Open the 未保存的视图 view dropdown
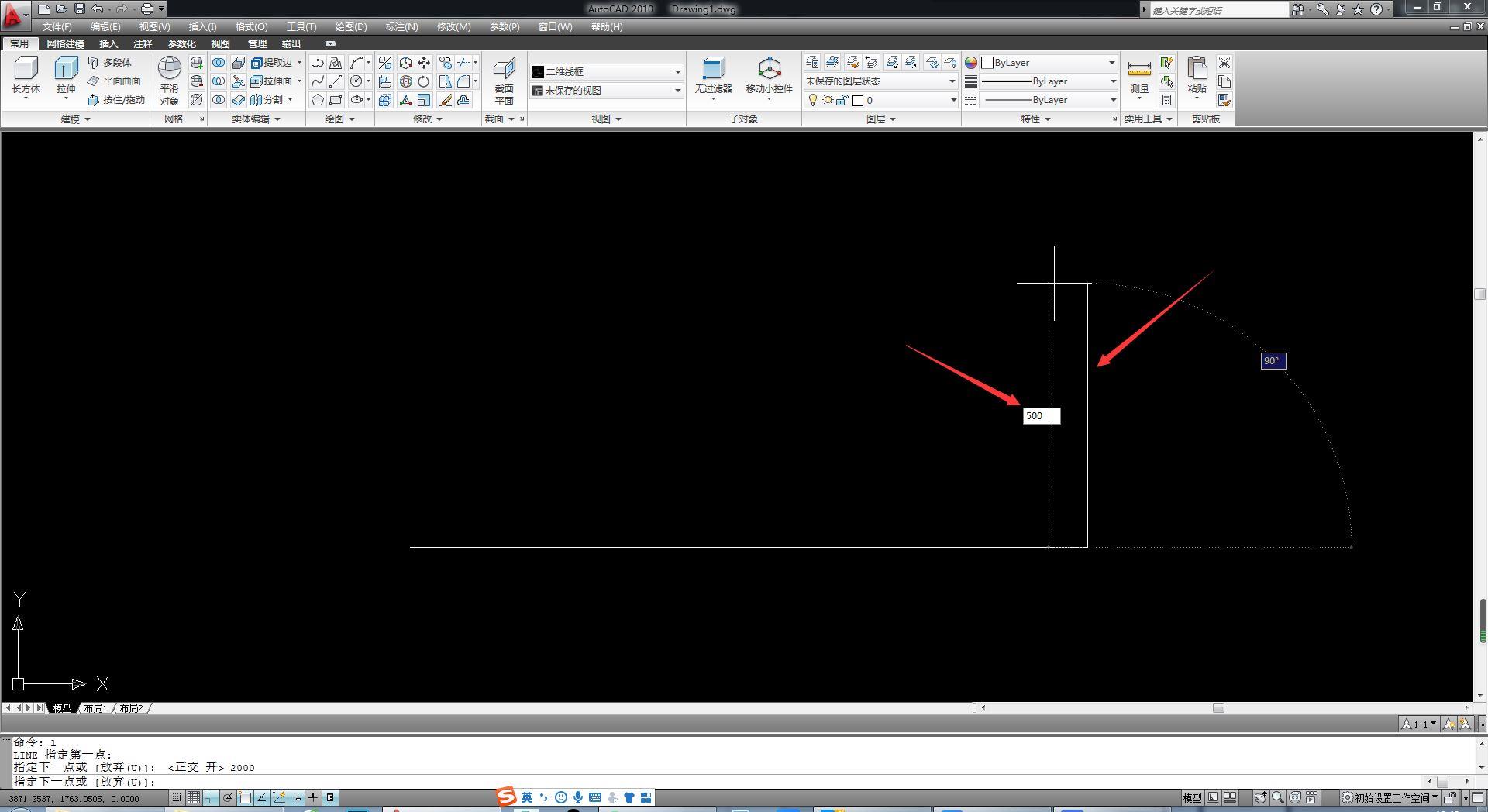 coord(607,90)
